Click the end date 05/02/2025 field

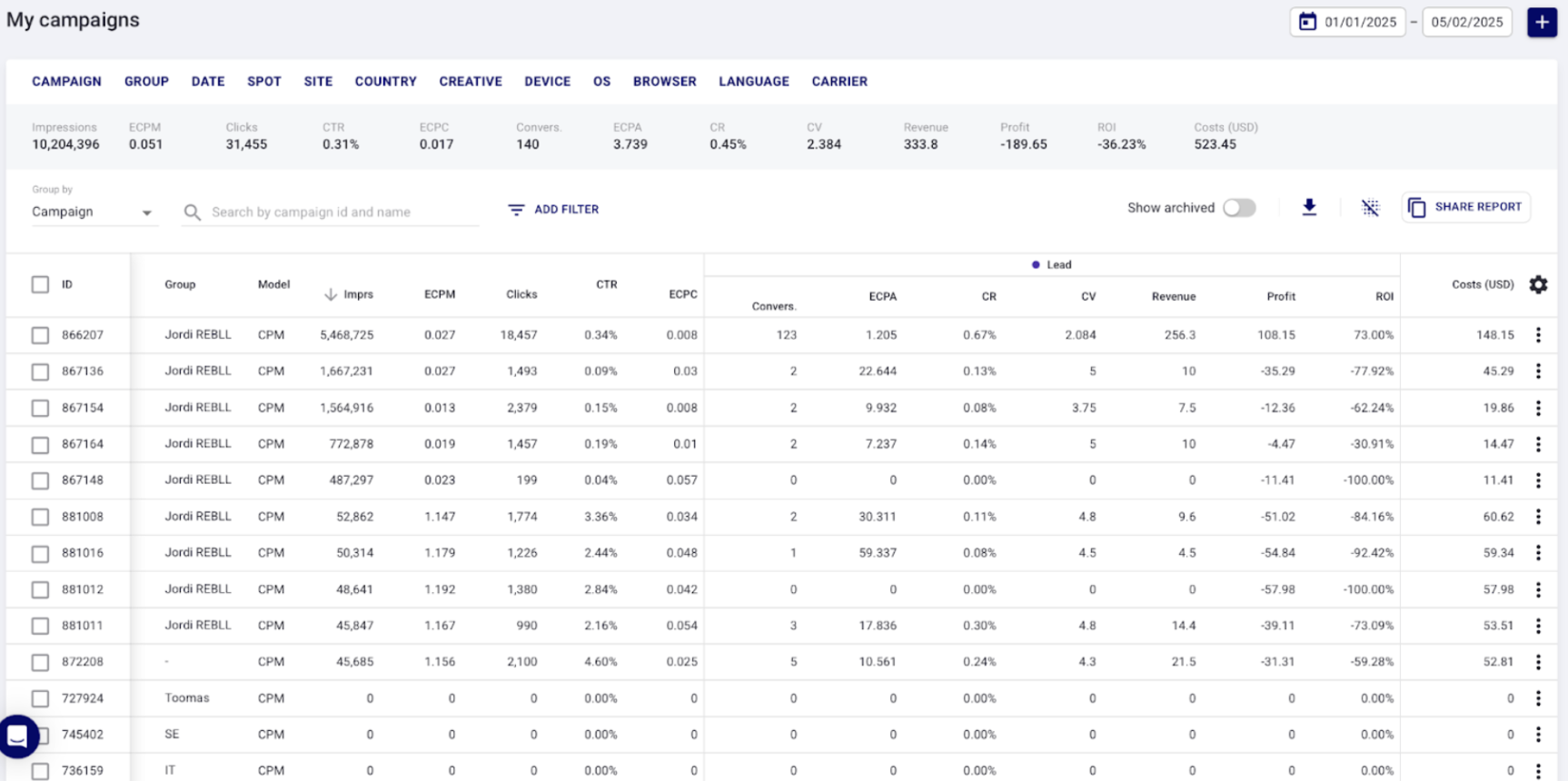pos(1466,22)
